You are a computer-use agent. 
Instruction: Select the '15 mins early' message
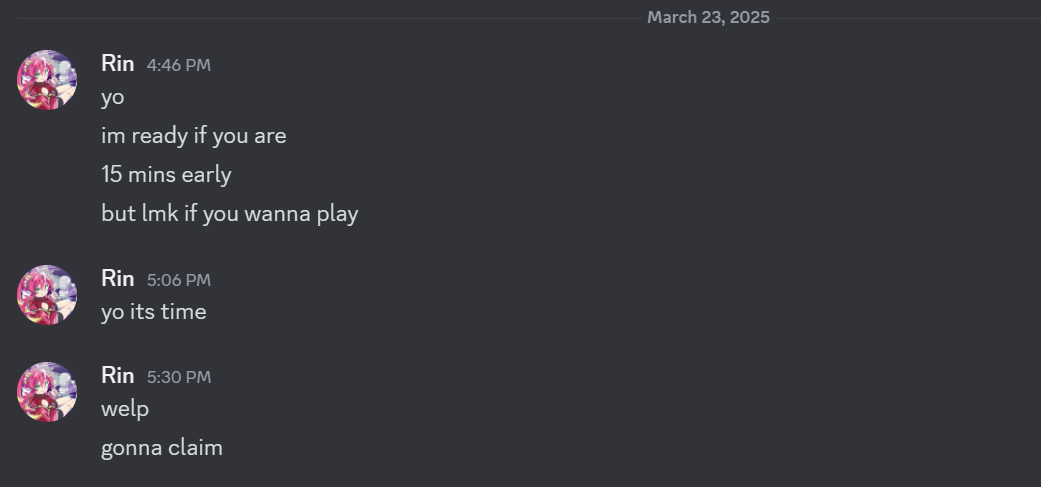[166, 175]
